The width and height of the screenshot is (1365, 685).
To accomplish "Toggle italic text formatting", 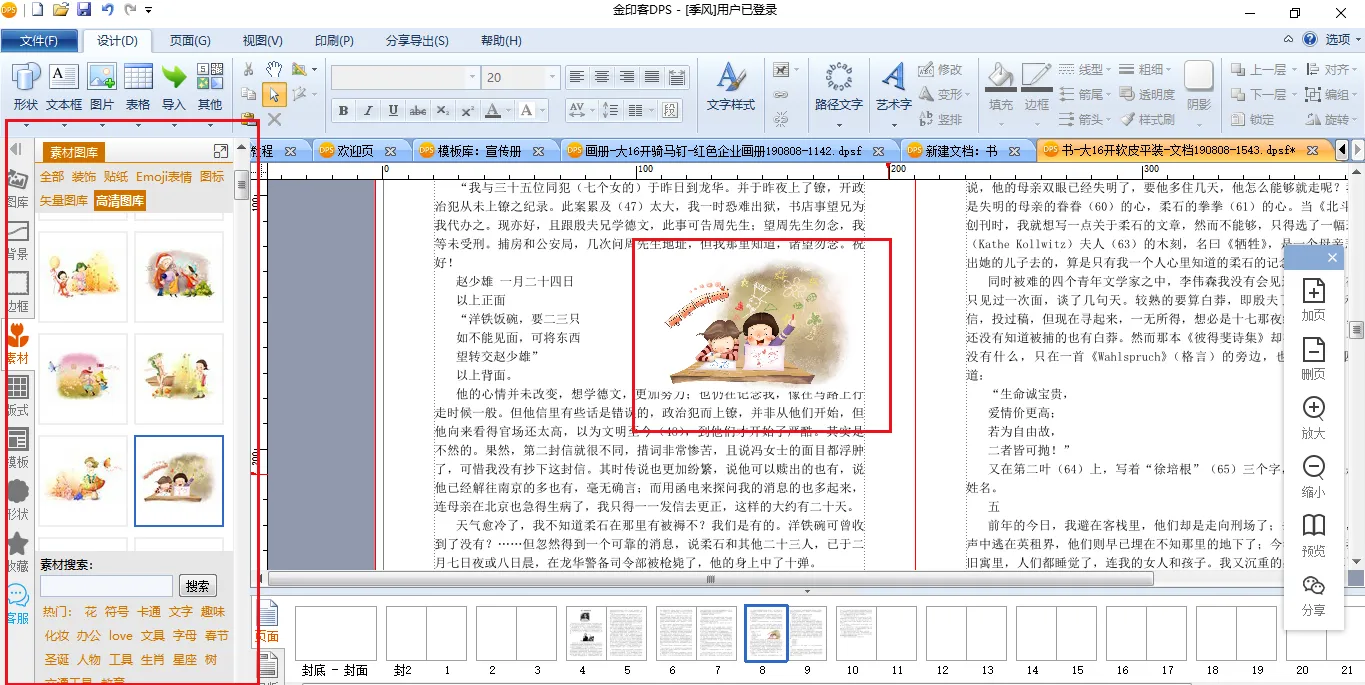I will pos(368,111).
